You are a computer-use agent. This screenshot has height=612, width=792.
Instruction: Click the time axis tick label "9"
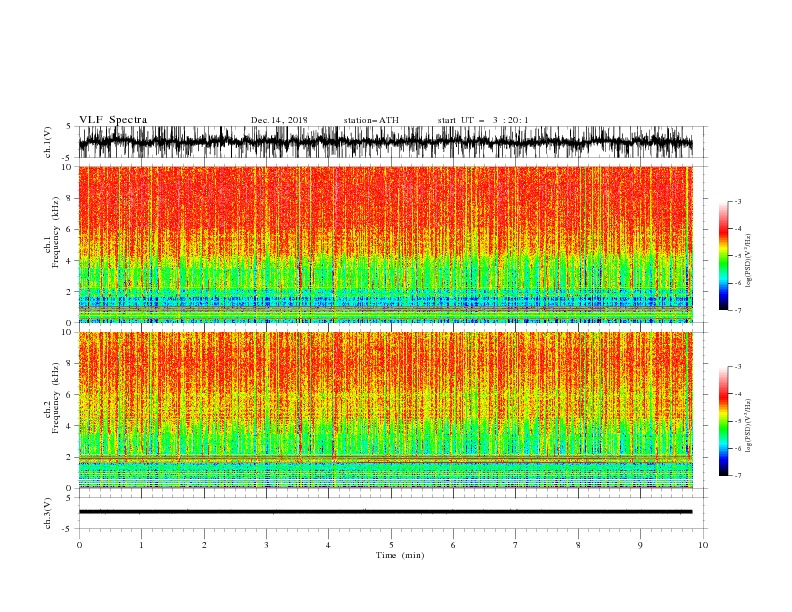640,545
